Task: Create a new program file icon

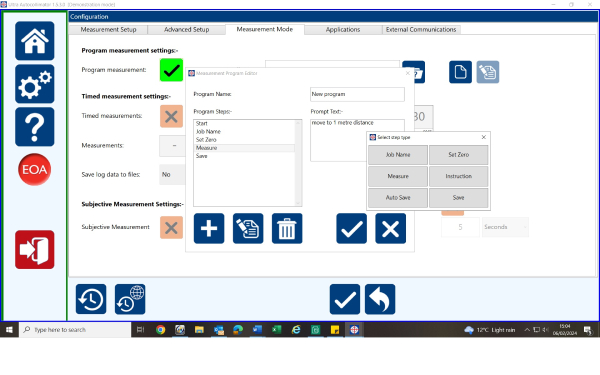Action: [x=460, y=72]
